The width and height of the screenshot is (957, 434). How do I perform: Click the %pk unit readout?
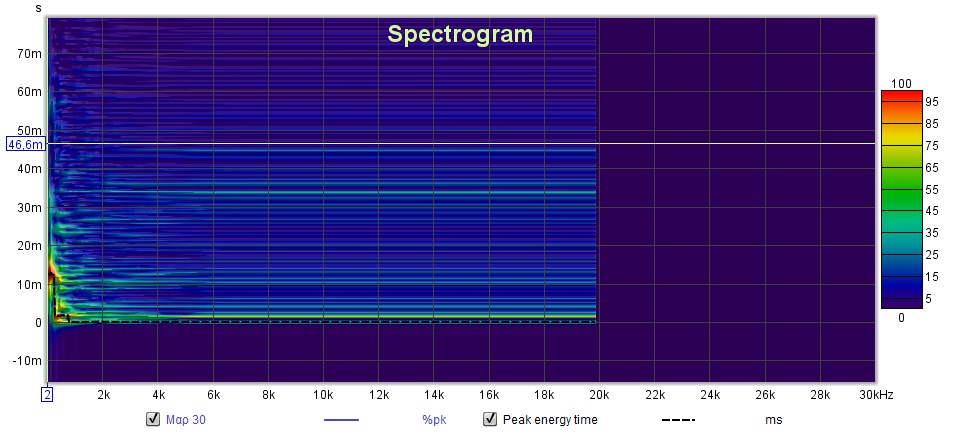tap(434, 420)
